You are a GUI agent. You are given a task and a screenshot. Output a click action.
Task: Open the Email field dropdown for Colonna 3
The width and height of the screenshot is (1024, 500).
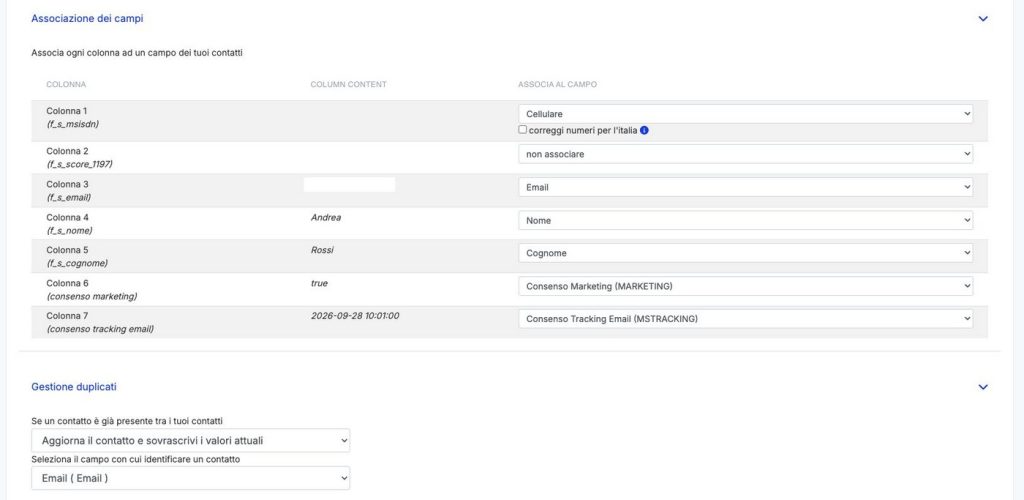pyautogui.click(x=745, y=187)
